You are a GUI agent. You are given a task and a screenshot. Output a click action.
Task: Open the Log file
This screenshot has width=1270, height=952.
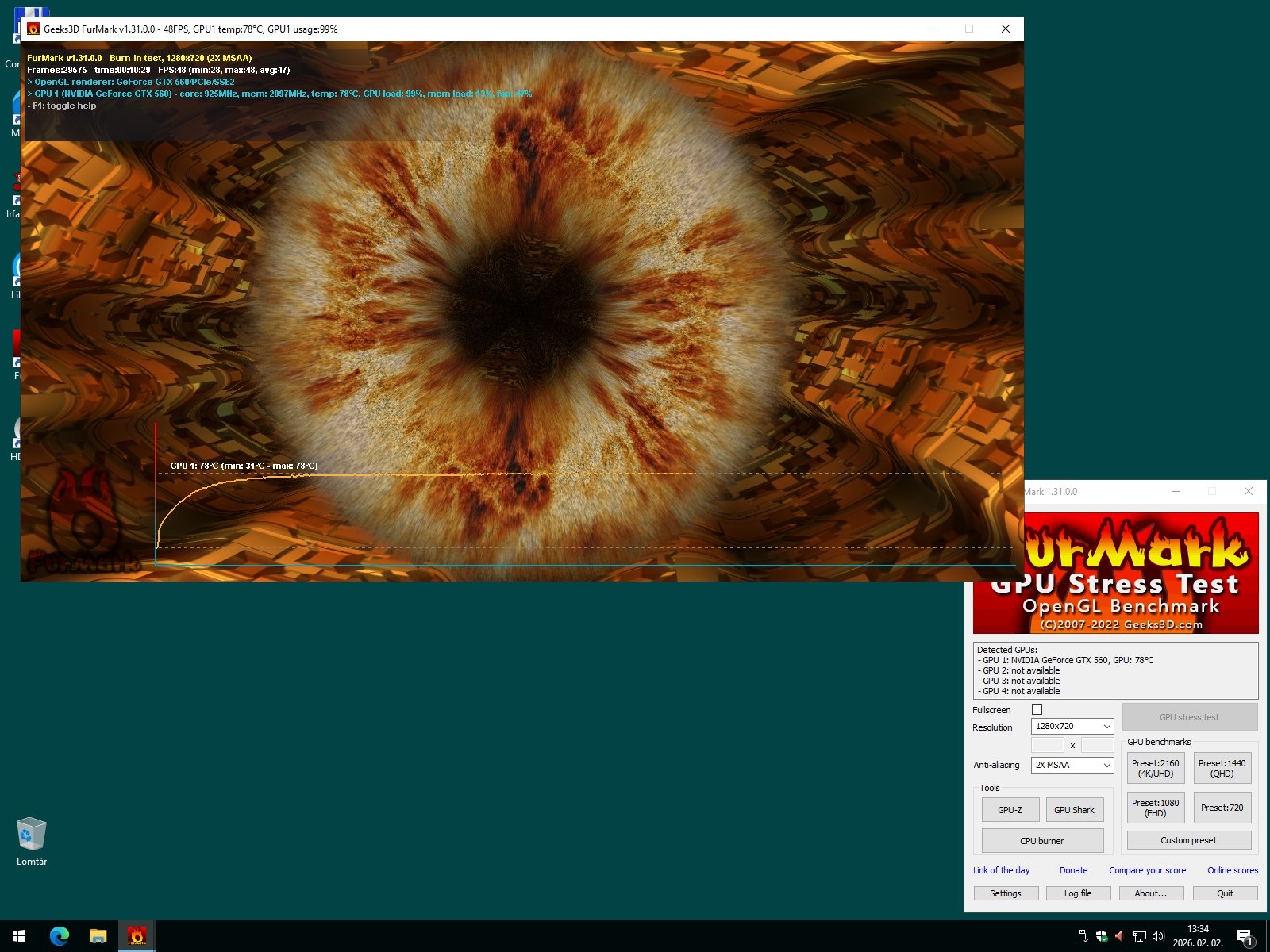coord(1078,893)
